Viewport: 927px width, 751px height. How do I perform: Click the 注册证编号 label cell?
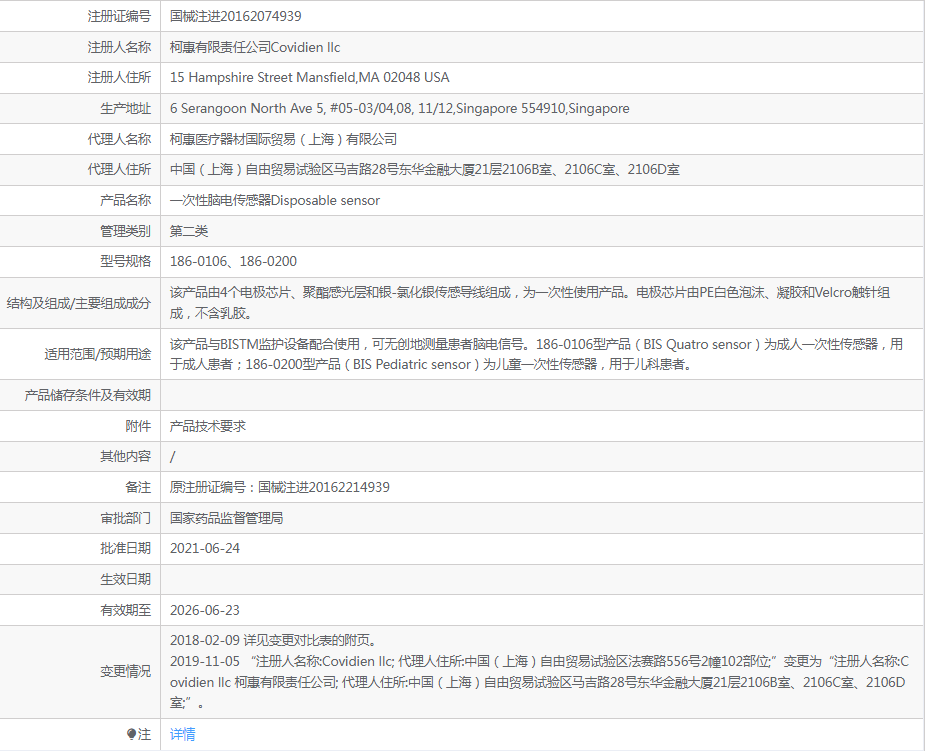point(119,16)
